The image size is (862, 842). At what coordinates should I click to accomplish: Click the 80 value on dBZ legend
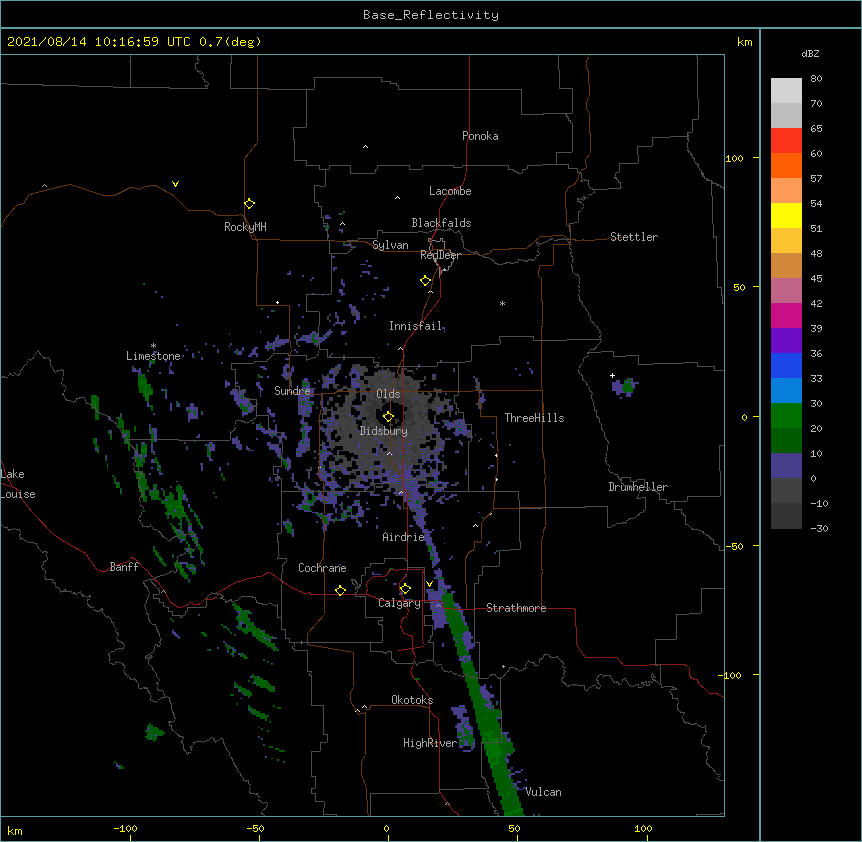816,79
